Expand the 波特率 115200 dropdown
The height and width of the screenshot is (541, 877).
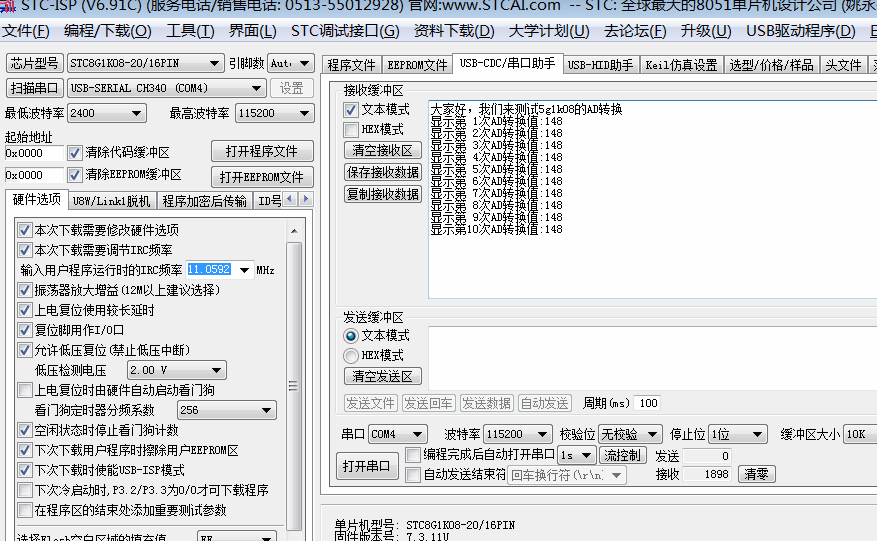(542, 434)
